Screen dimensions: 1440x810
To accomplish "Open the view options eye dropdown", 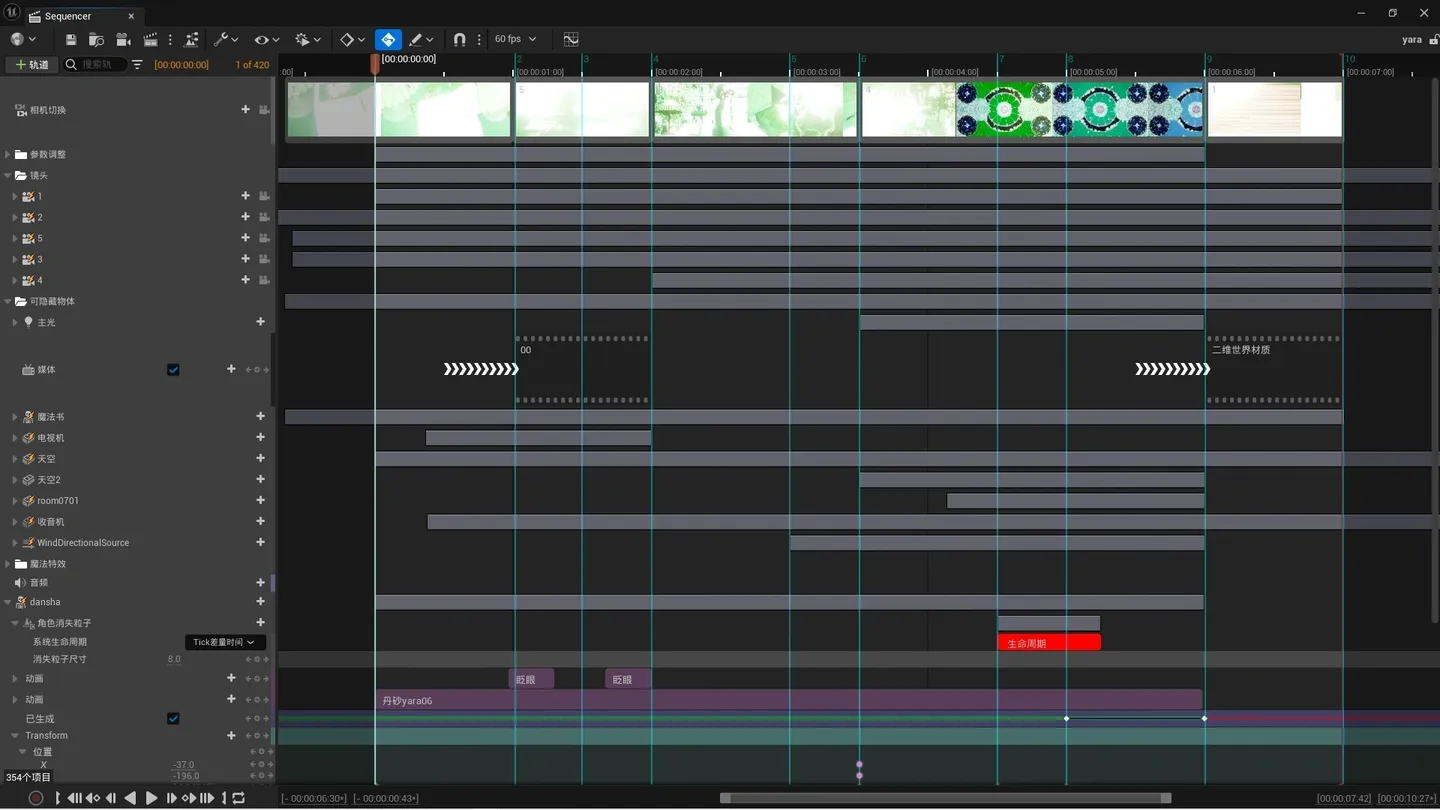I will tap(266, 40).
